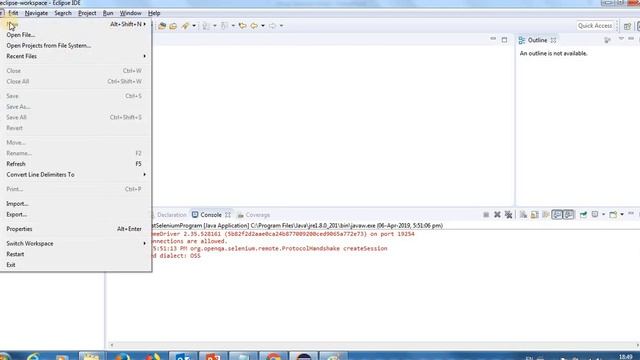Screen dimensions: 640x360
Task: Maximize the editor area
Action: click(x=504, y=40)
